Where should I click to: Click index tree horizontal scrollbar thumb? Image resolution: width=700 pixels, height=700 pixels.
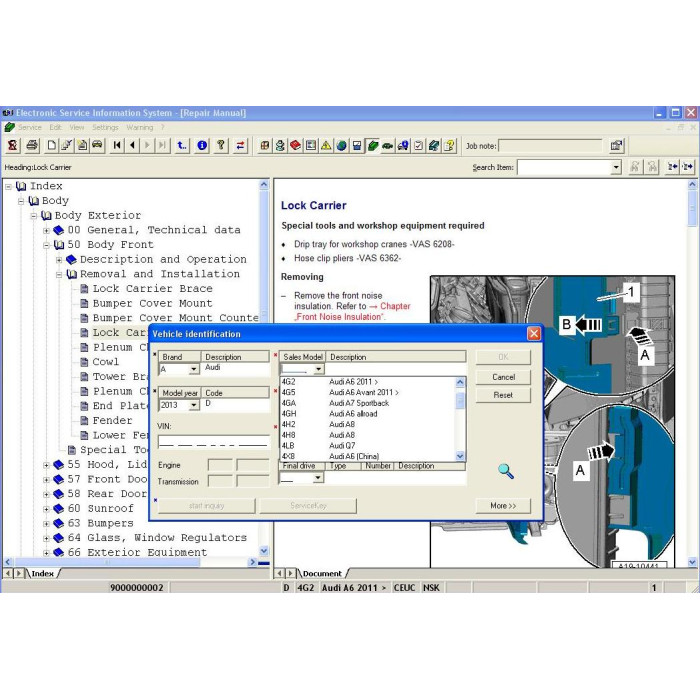pos(106,562)
